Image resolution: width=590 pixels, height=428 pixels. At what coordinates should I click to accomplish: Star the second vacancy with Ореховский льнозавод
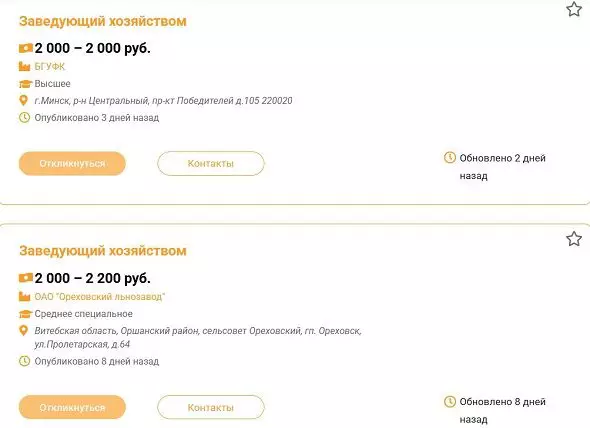coord(574,239)
